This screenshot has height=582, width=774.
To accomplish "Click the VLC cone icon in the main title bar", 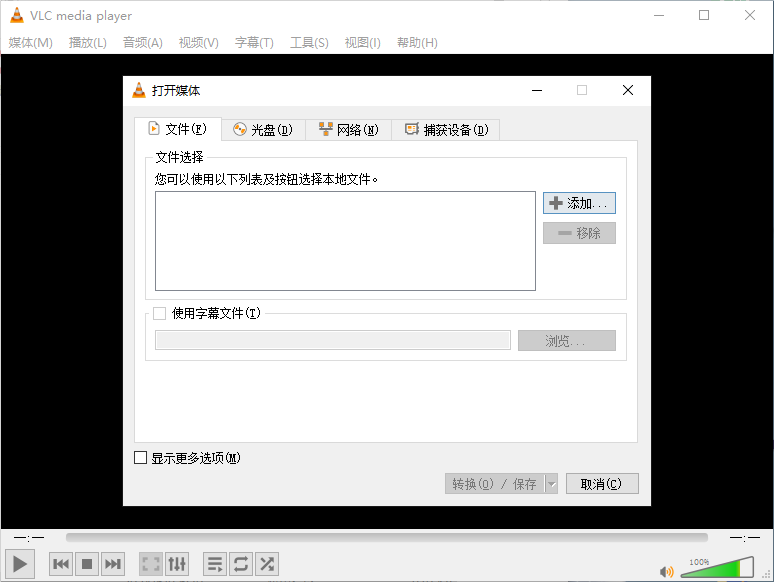I will (17, 15).
